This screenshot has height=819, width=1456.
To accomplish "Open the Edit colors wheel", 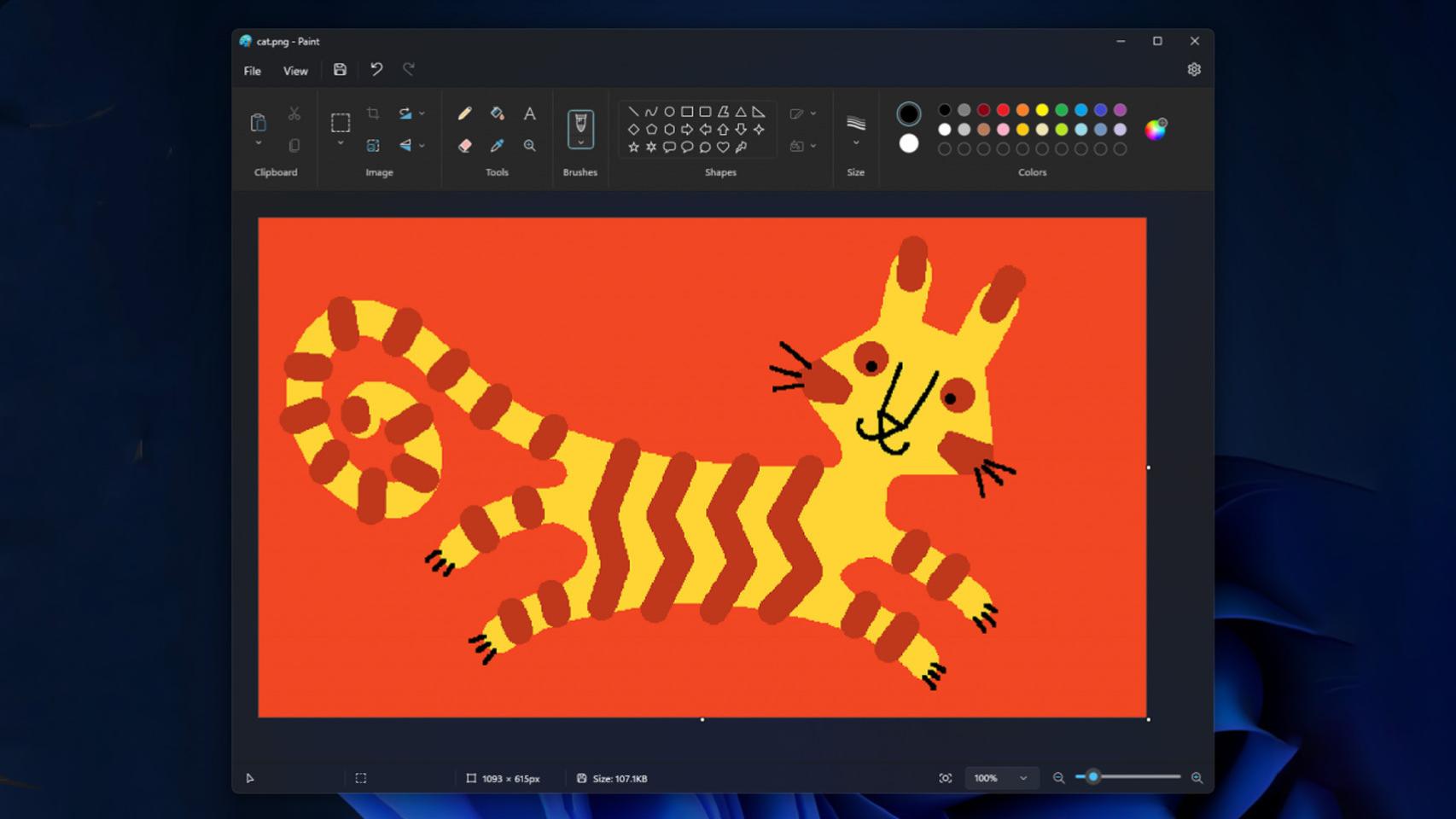I will 1156,129.
